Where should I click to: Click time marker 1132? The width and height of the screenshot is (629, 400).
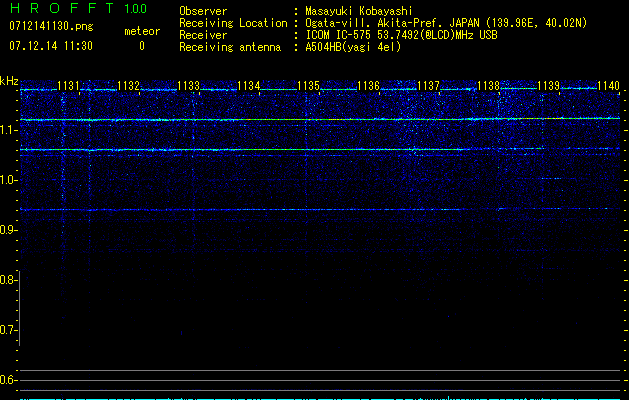point(128,85)
